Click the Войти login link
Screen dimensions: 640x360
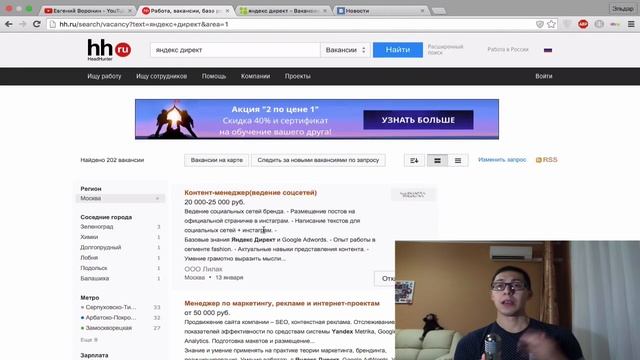pos(544,76)
